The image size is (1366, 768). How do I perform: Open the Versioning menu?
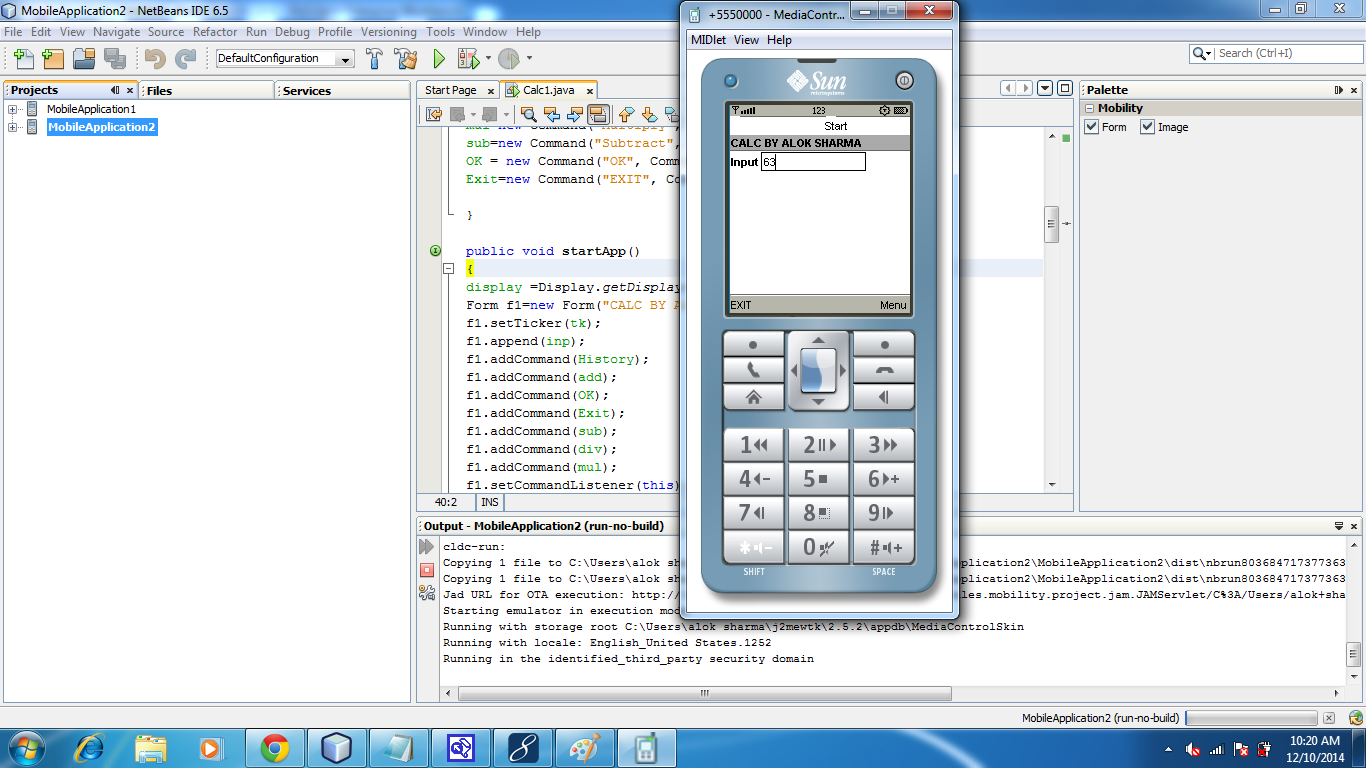click(389, 32)
